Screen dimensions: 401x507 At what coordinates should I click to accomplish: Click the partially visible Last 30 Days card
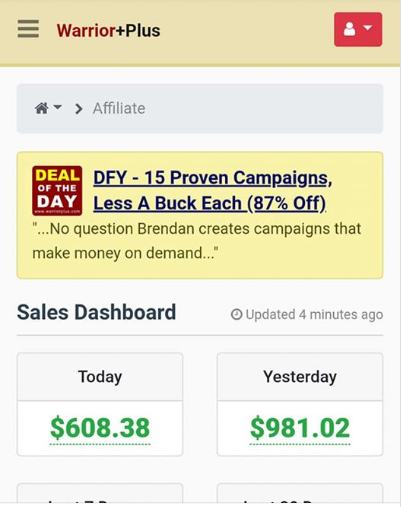pos(300,494)
